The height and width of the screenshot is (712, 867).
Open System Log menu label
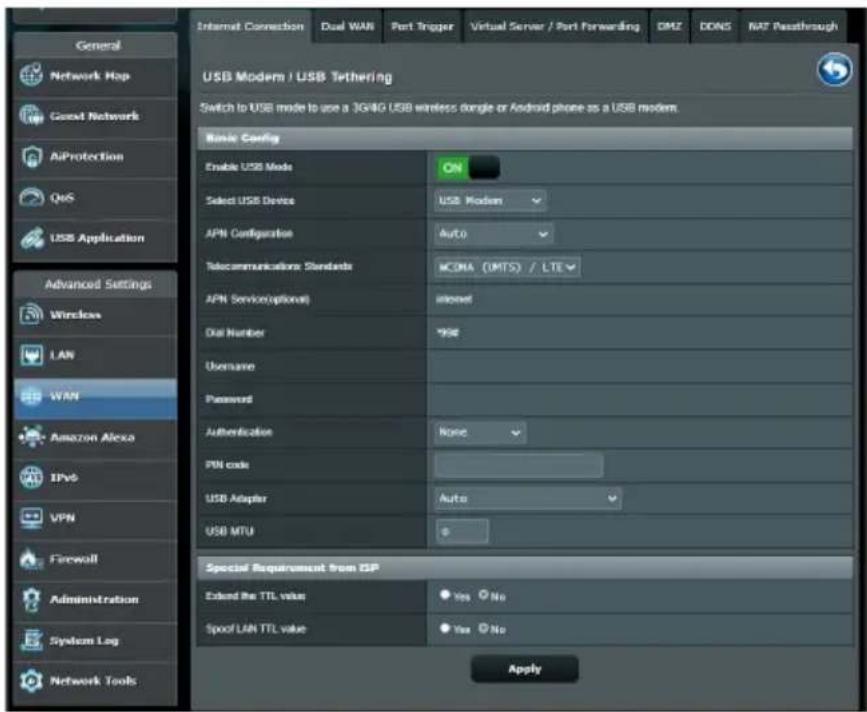tap(84, 641)
